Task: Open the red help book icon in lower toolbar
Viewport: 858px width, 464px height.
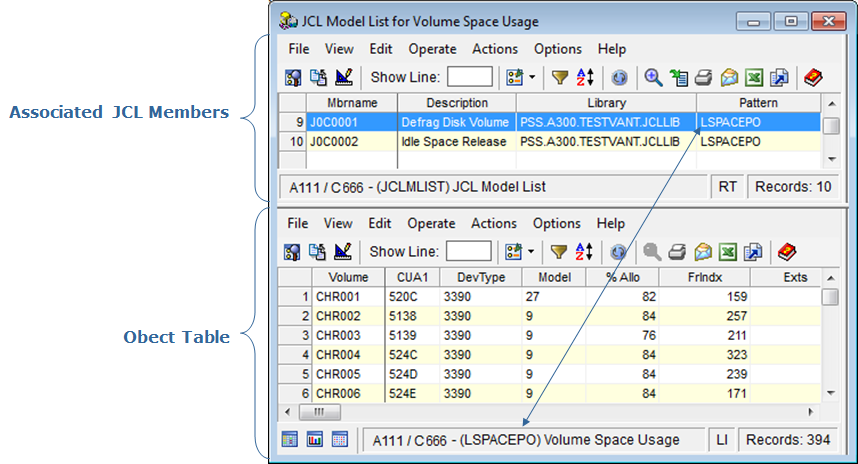Action: pos(785,252)
